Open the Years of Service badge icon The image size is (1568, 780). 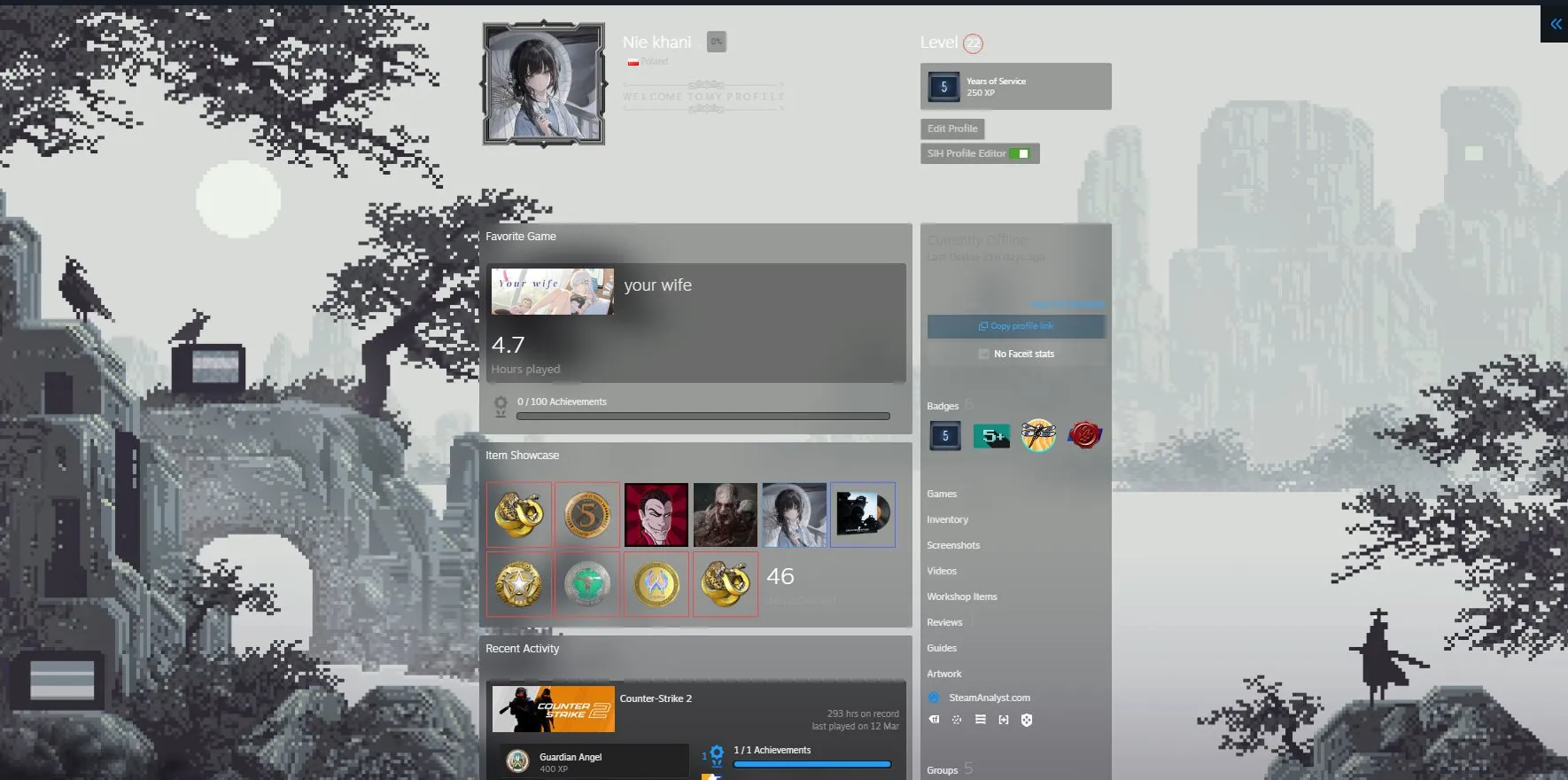click(943, 87)
